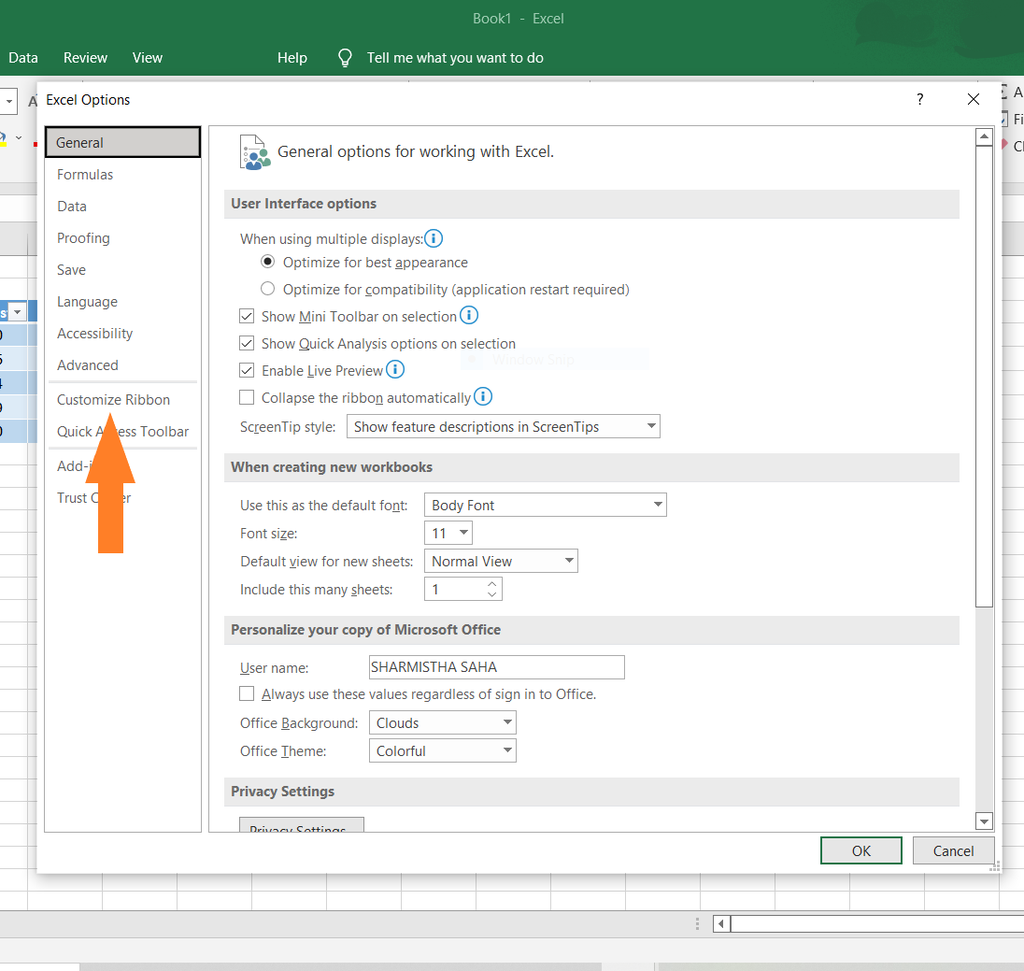The image size is (1024, 971).
Task: Click the Help question mark in dialog title
Action: click(920, 99)
